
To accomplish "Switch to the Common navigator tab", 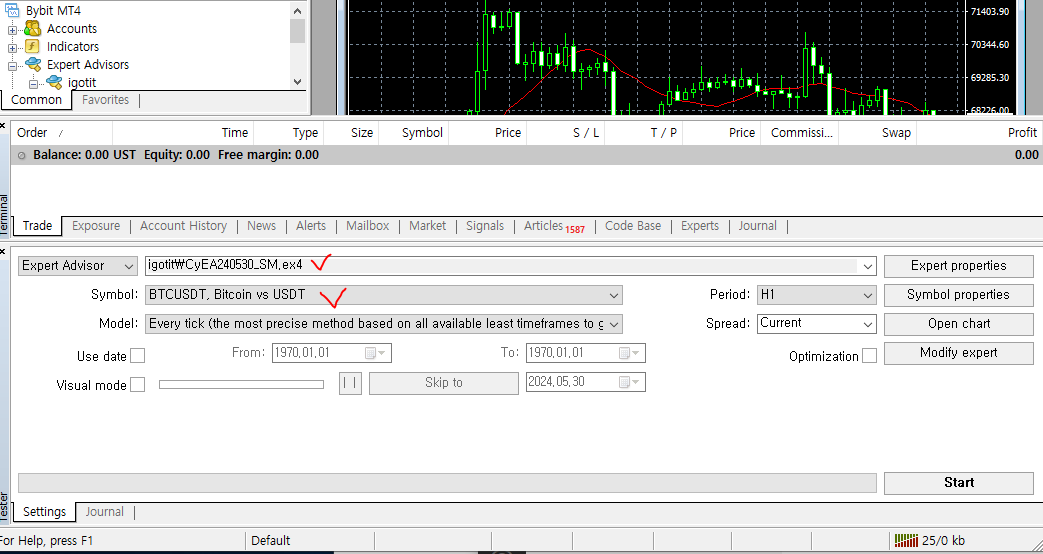I will click(36, 100).
